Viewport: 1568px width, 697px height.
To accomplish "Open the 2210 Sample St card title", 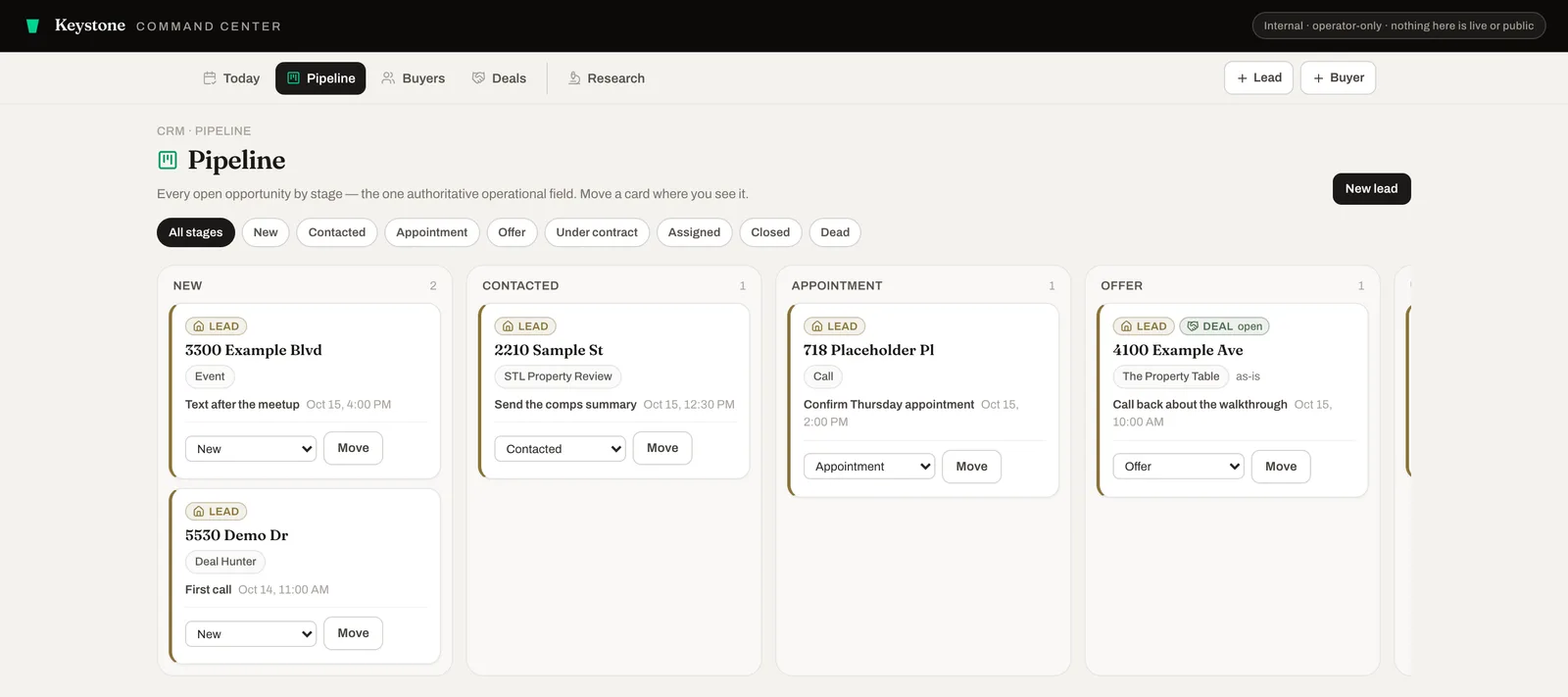I will click(549, 350).
